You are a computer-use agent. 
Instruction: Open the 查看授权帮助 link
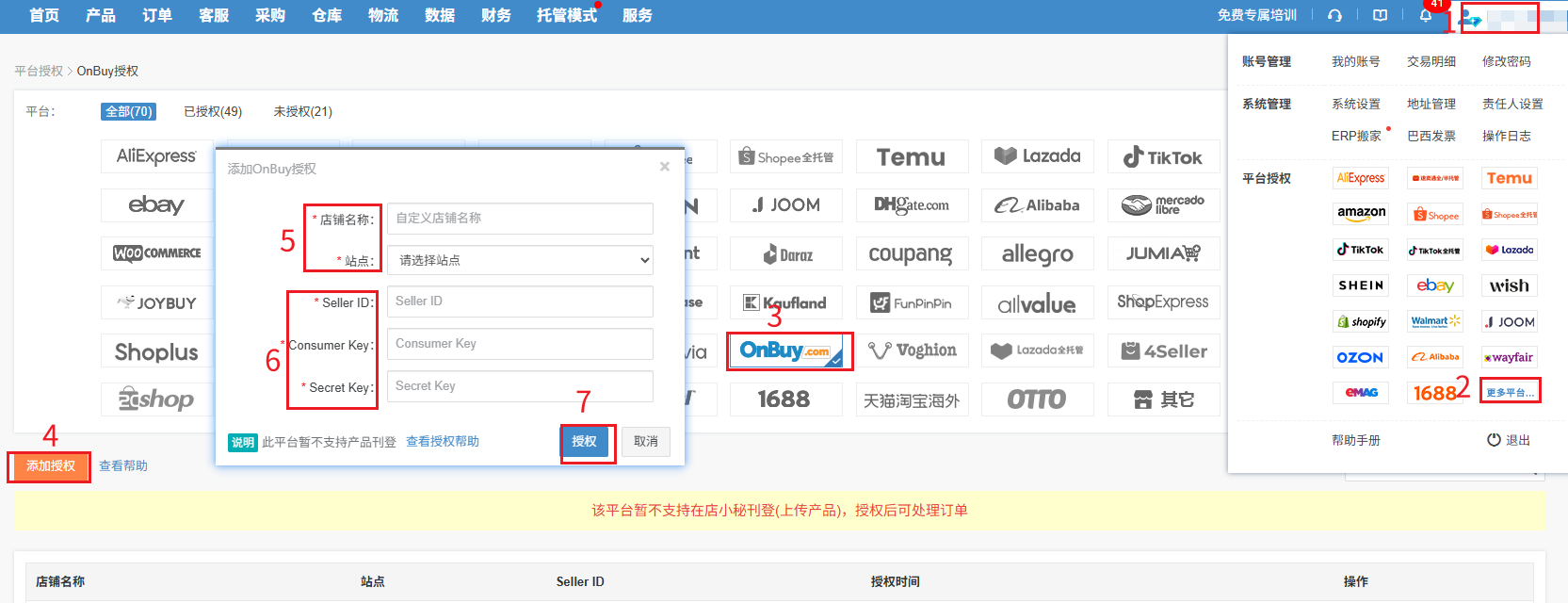[443, 441]
